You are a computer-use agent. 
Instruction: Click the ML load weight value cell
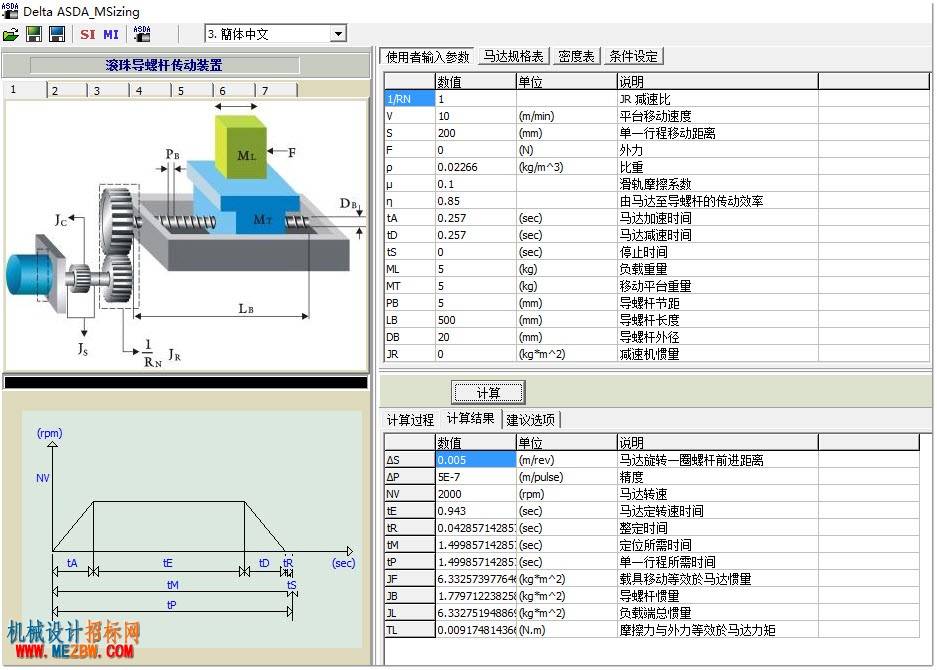pos(476,269)
